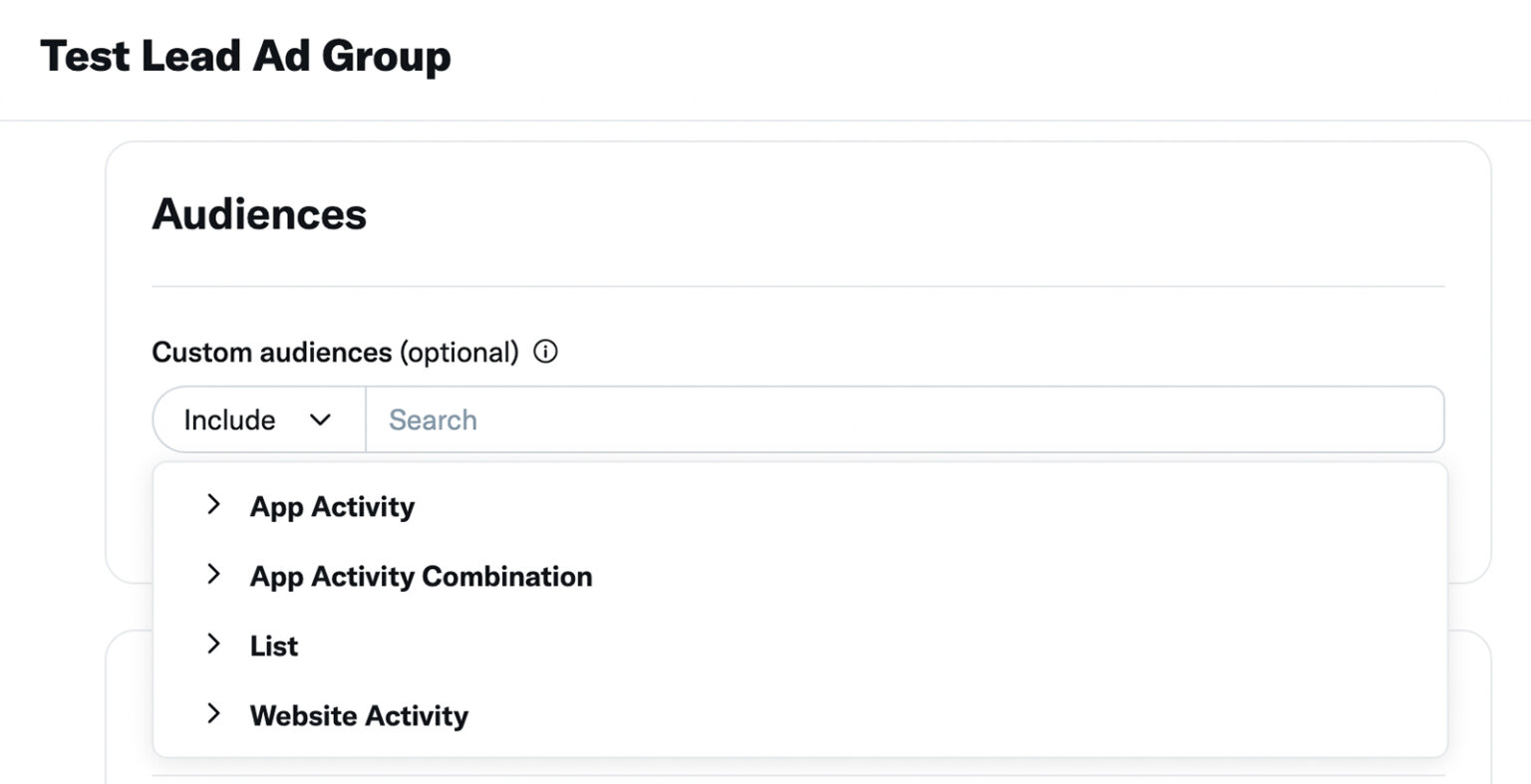Click the Website Activity chevron arrow
Viewport: 1531px width, 784px height.
point(212,714)
